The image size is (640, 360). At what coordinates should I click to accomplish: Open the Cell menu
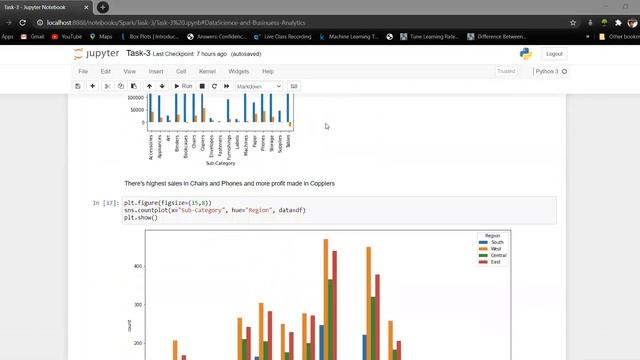pyautogui.click(x=181, y=71)
